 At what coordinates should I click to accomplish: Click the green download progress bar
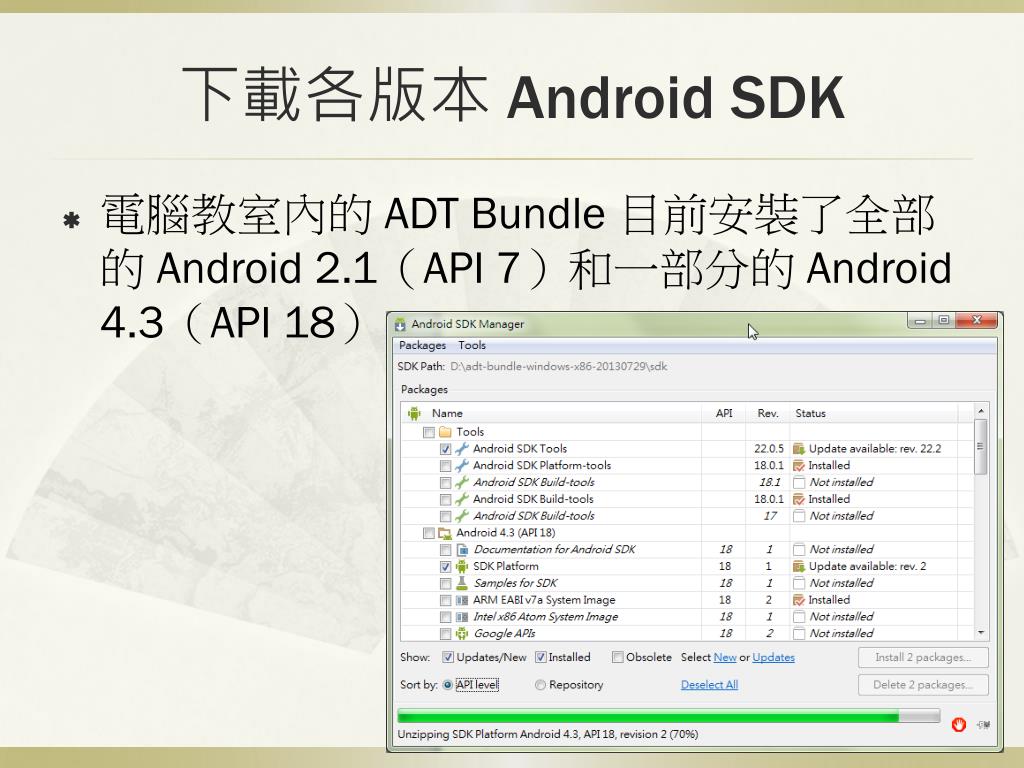point(669,716)
